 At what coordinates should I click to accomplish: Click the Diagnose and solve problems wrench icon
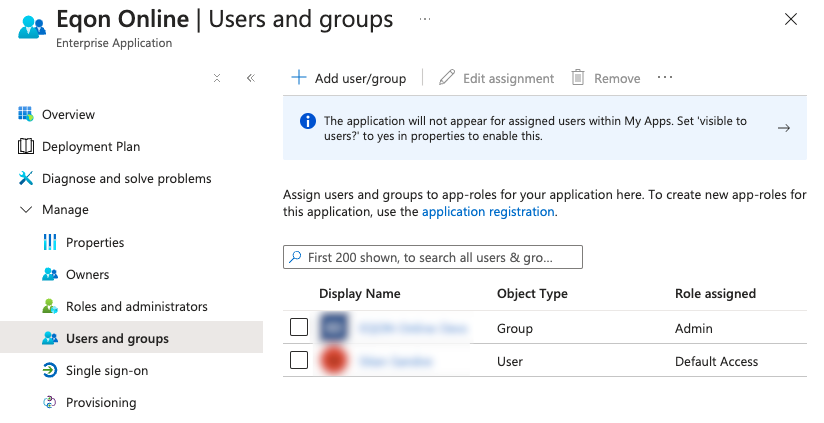tap(25, 178)
